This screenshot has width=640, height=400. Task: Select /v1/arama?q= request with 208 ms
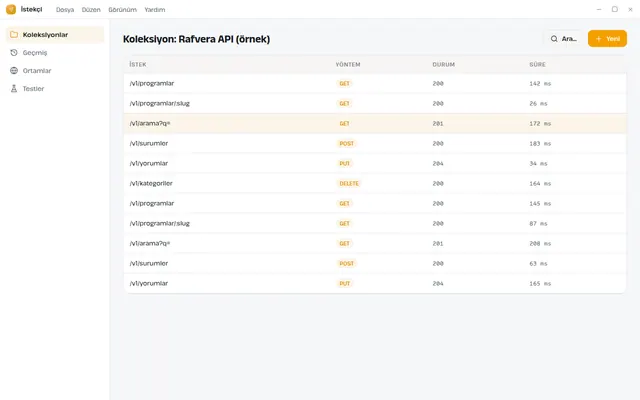pyautogui.click(x=375, y=243)
